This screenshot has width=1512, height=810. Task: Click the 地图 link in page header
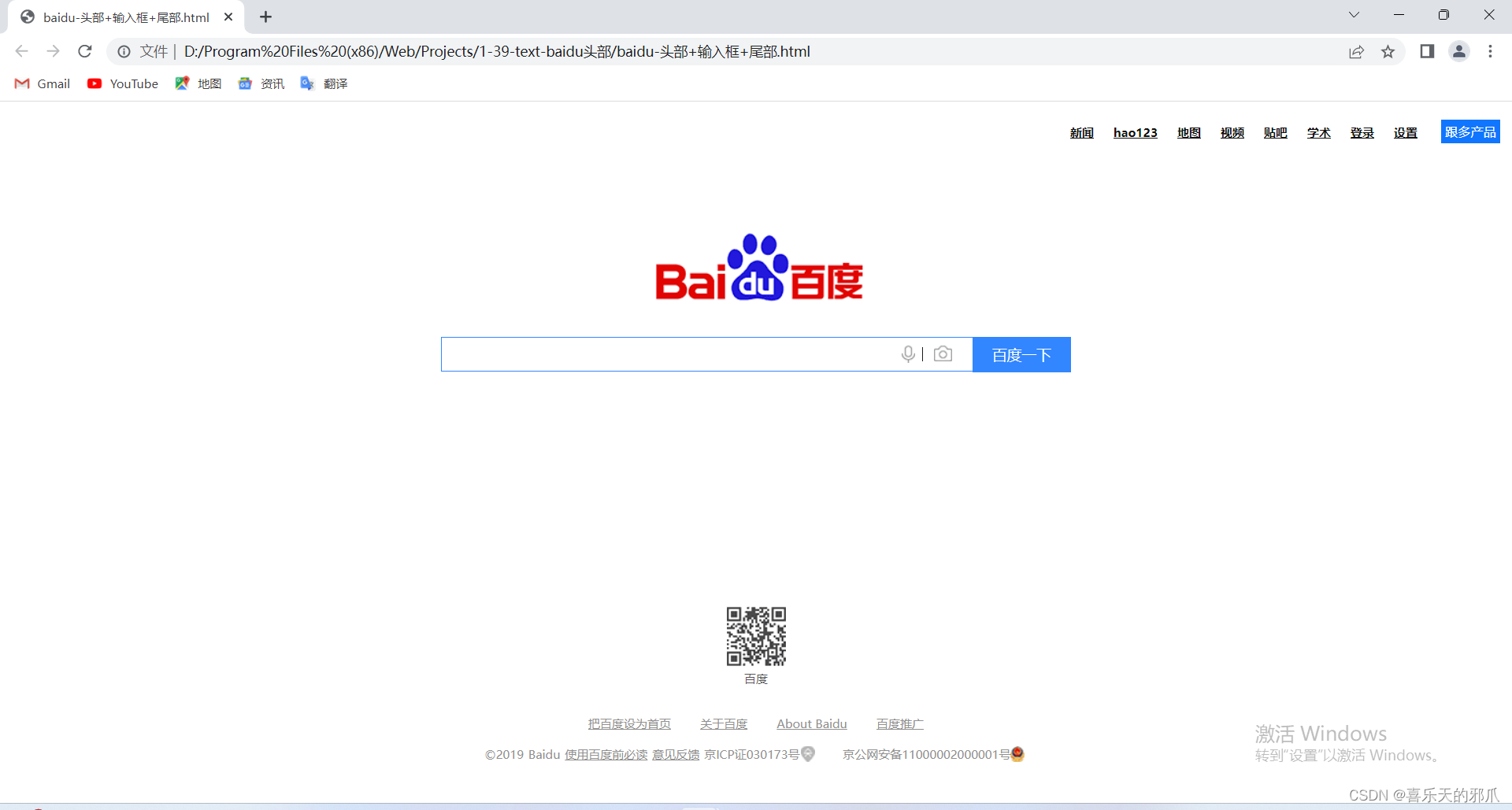point(1189,132)
